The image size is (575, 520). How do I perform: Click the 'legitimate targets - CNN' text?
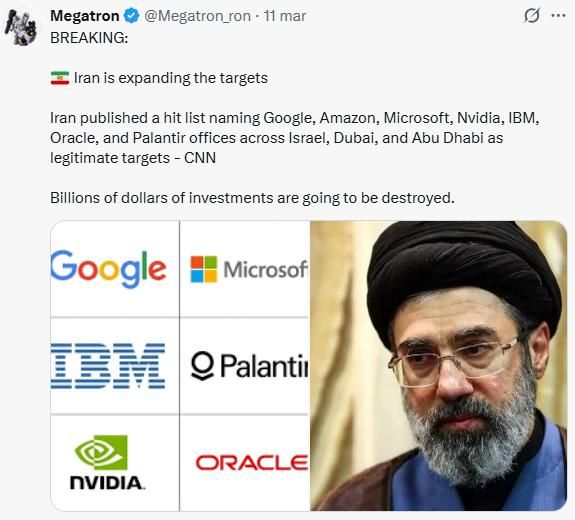pyautogui.click(x=133, y=158)
